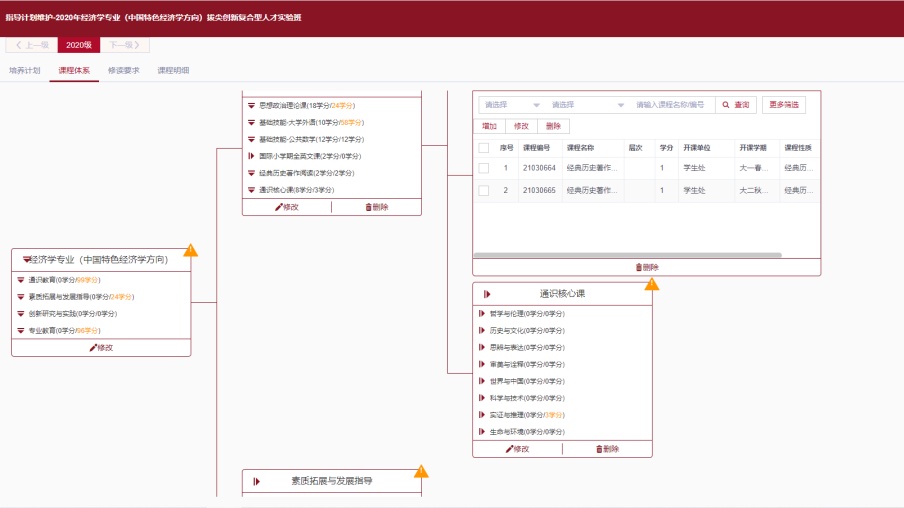The height and width of the screenshot is (508, 904).
Task: Click the 更多筛选 button
Action: 783,104
